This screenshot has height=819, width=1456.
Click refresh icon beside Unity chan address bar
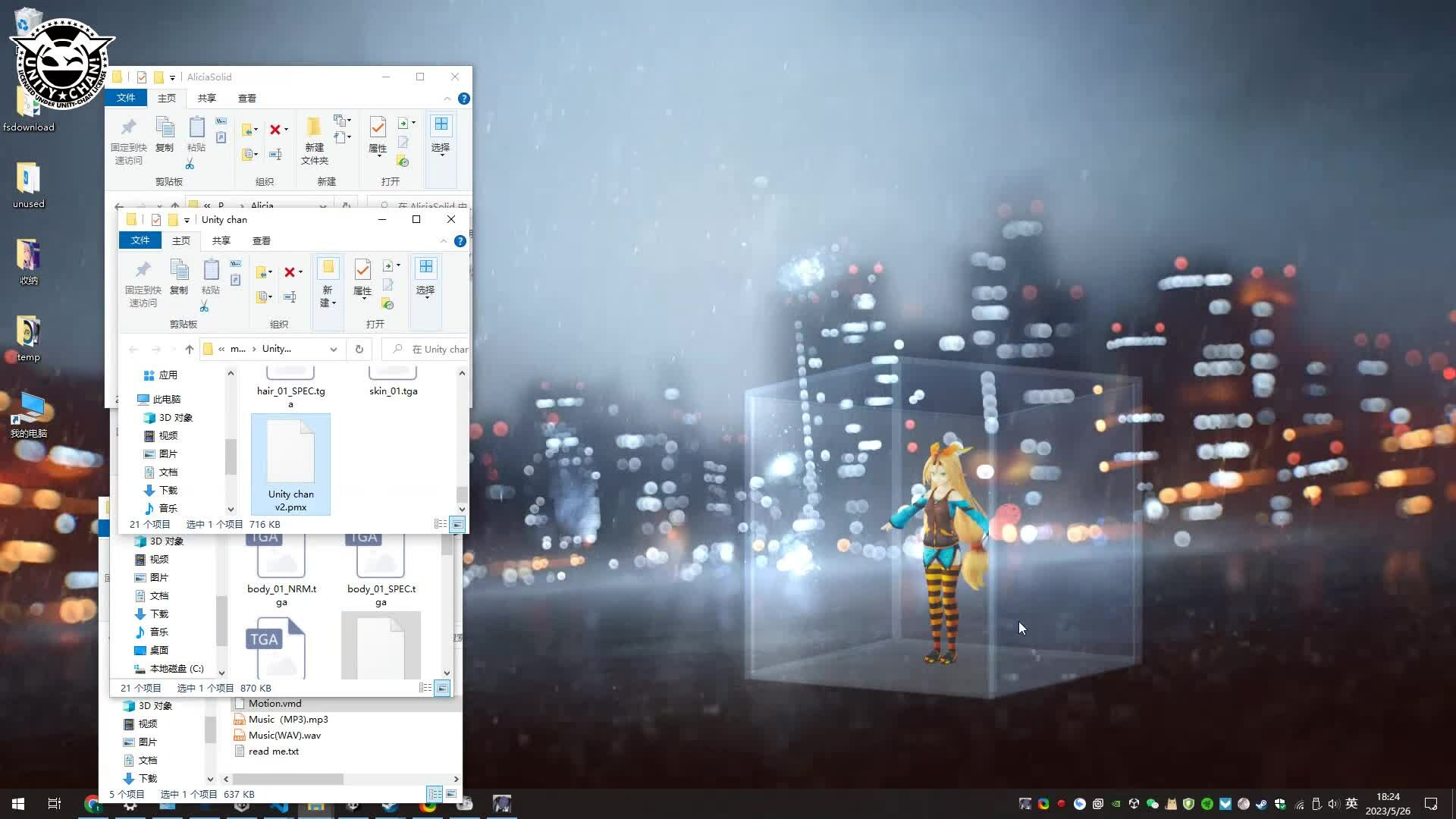359,350
